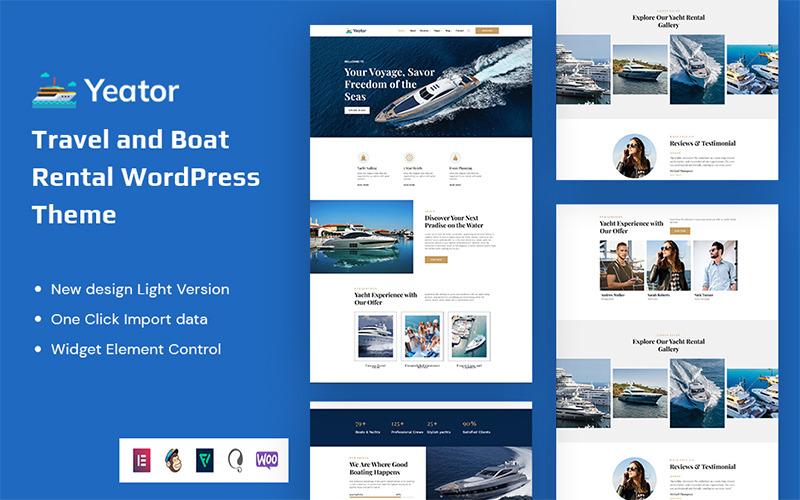Click the Event Planning service icon
This screenshot has width=800, height=500.
tap(454, 158)
